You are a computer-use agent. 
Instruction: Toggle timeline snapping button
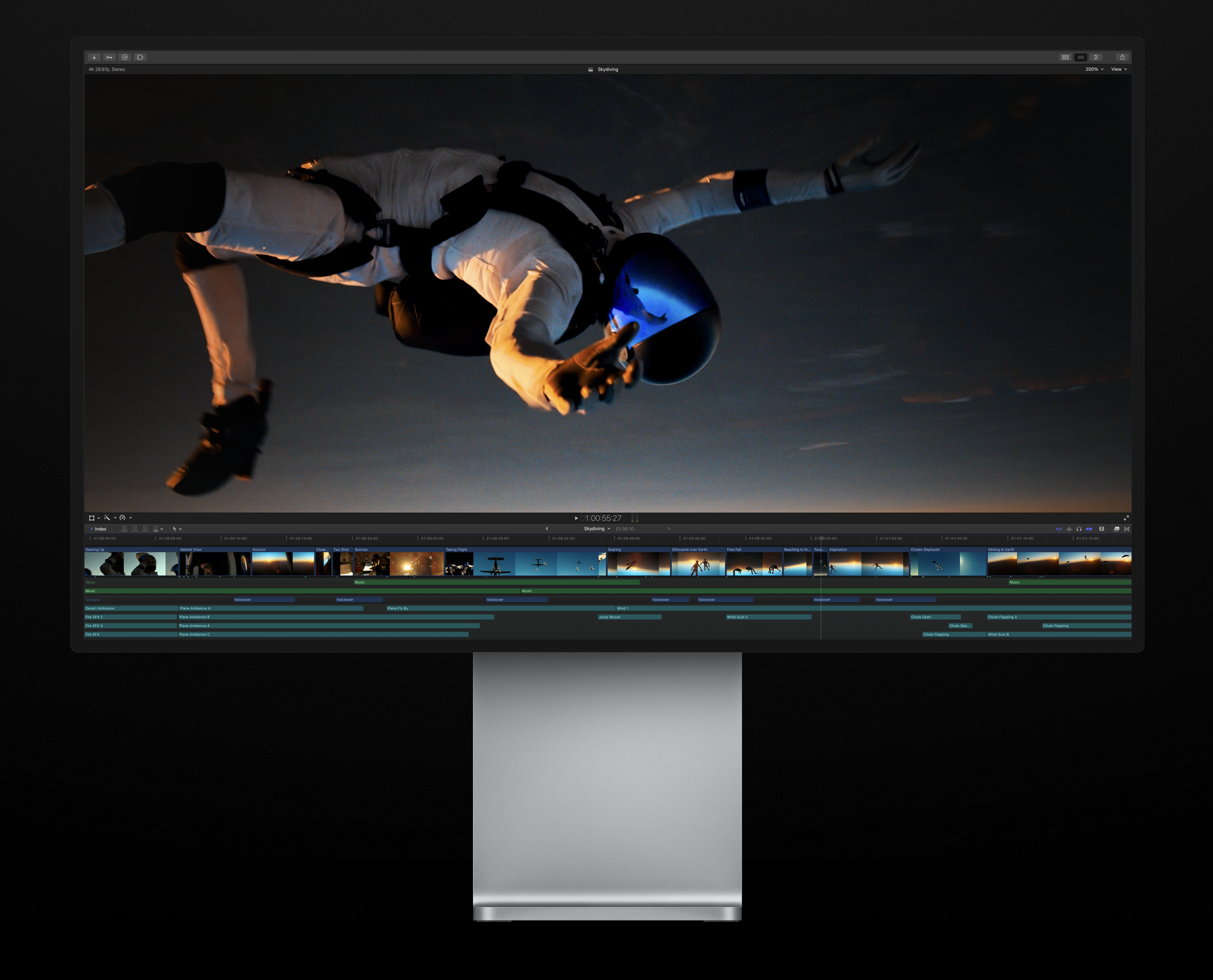pos(1089,529)
